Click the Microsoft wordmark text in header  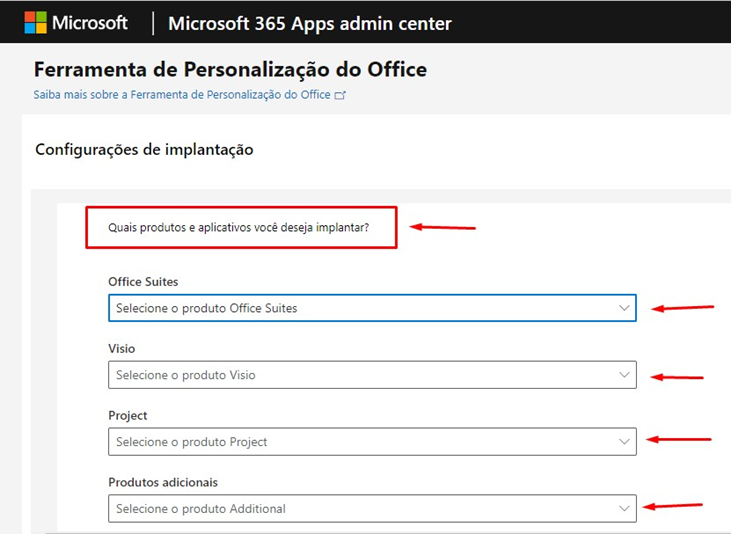click(x=90, y=23)
